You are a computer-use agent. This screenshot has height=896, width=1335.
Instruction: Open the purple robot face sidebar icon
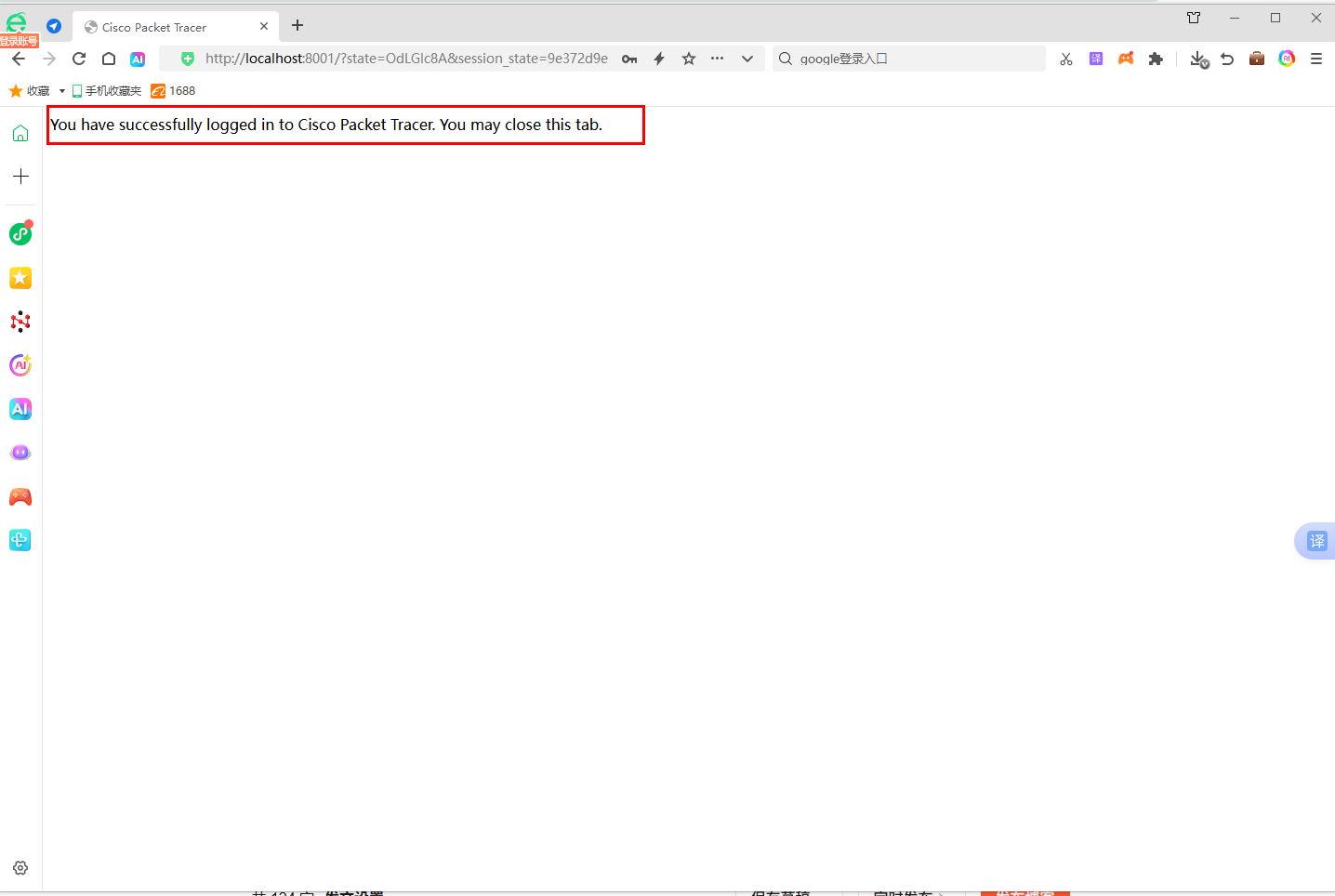click(20, 453)
